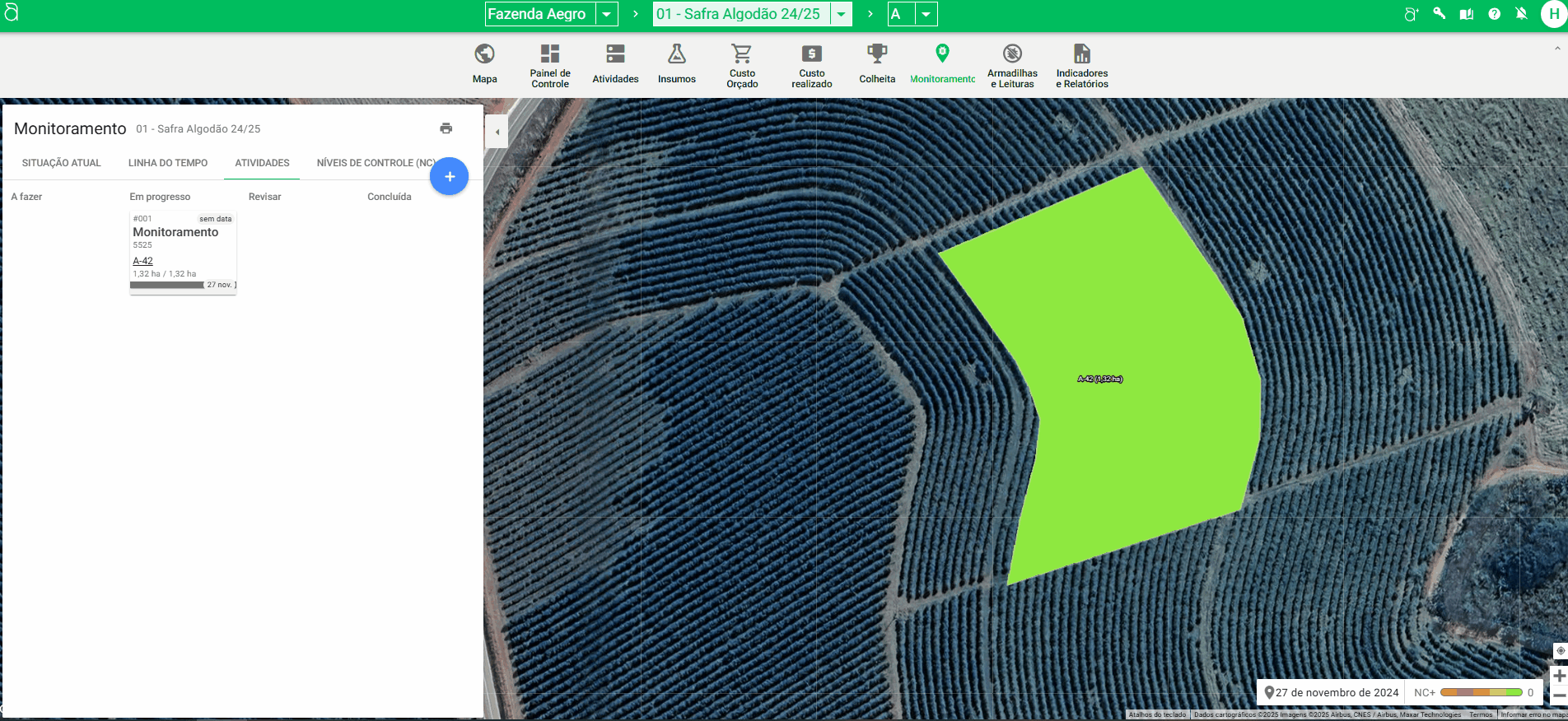
Task: Toggle the muted notifications bell
Action: coord(1521,14)
